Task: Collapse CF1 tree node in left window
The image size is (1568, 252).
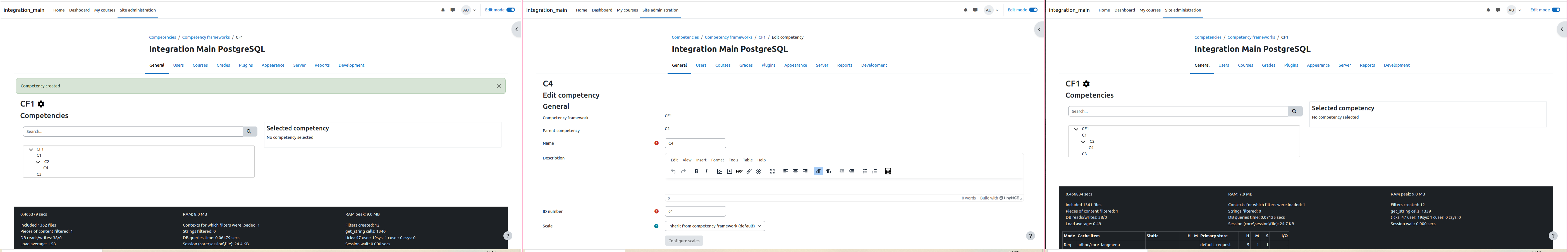Action: (31, 149)
